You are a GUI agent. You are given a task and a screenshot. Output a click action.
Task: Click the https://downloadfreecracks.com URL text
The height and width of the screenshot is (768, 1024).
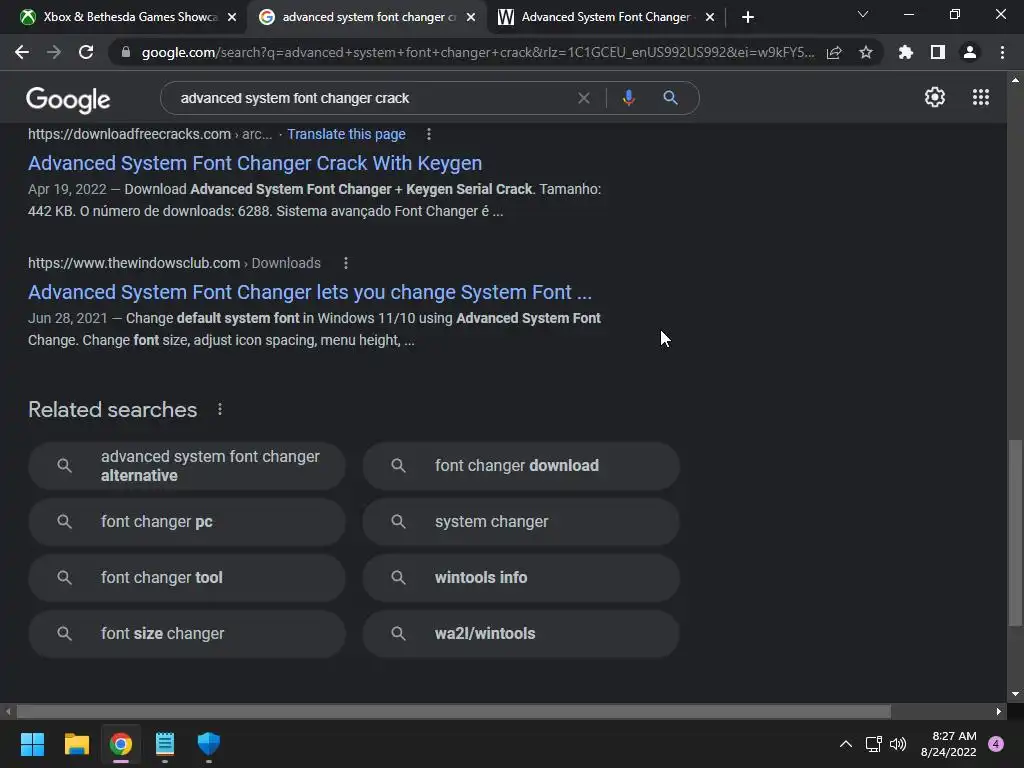tap(129, 134)
